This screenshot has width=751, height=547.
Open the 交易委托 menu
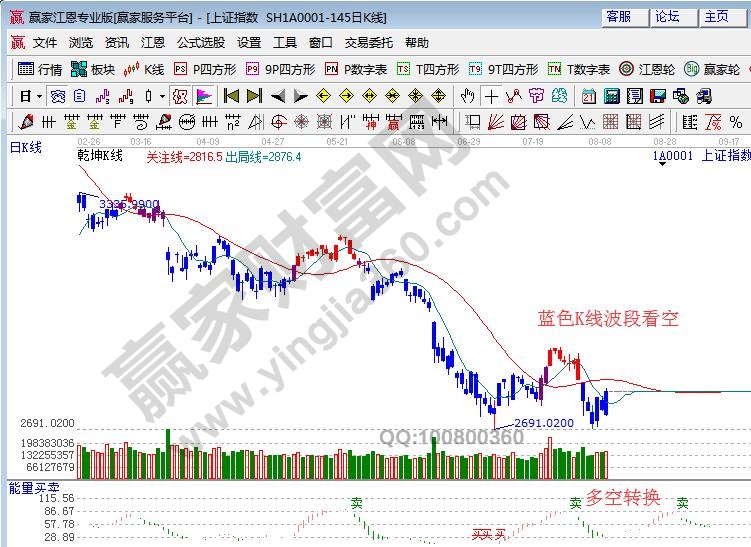click(369, 43)
